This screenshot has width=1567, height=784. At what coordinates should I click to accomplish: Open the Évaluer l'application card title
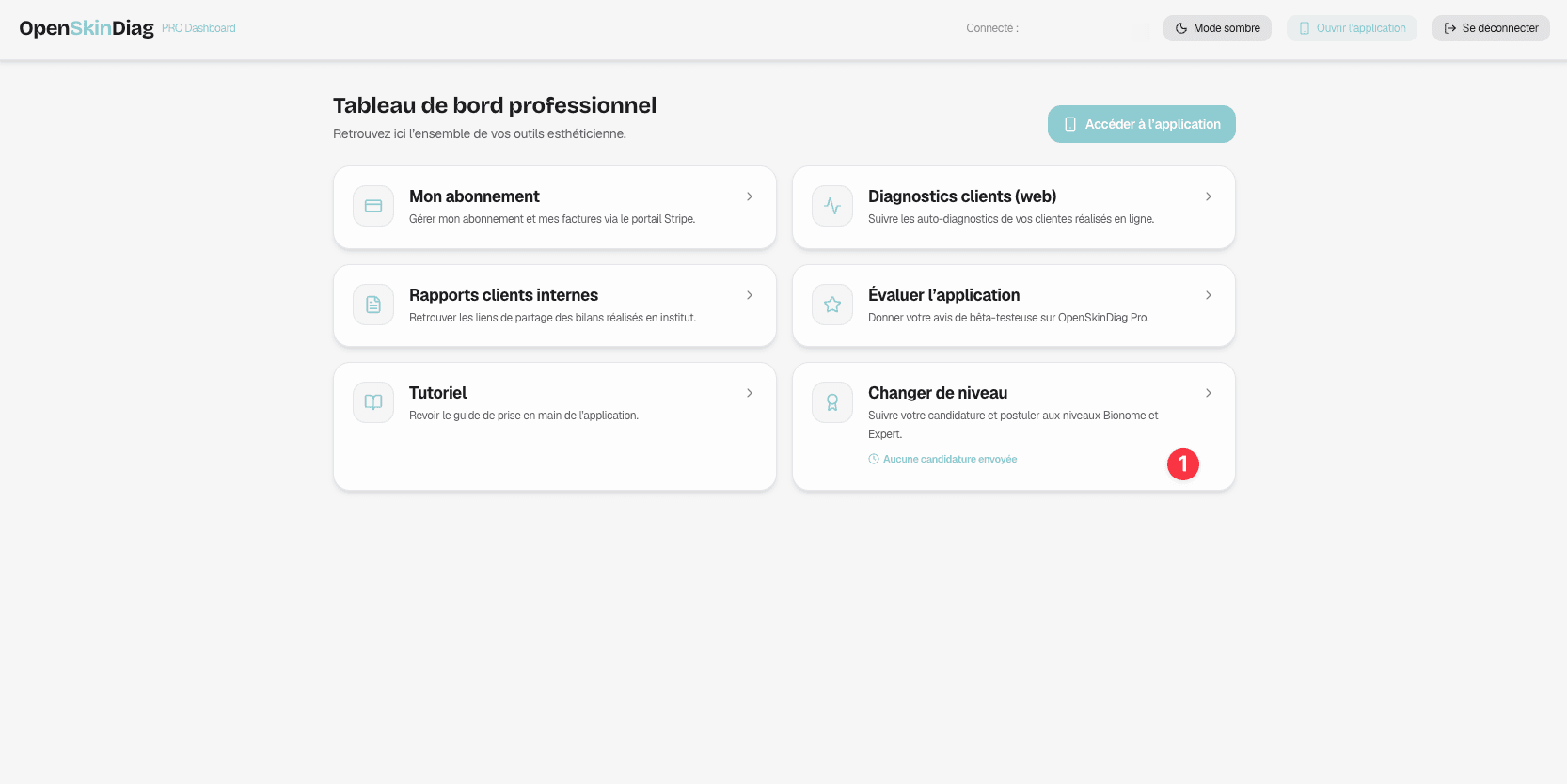coord(943,295)
